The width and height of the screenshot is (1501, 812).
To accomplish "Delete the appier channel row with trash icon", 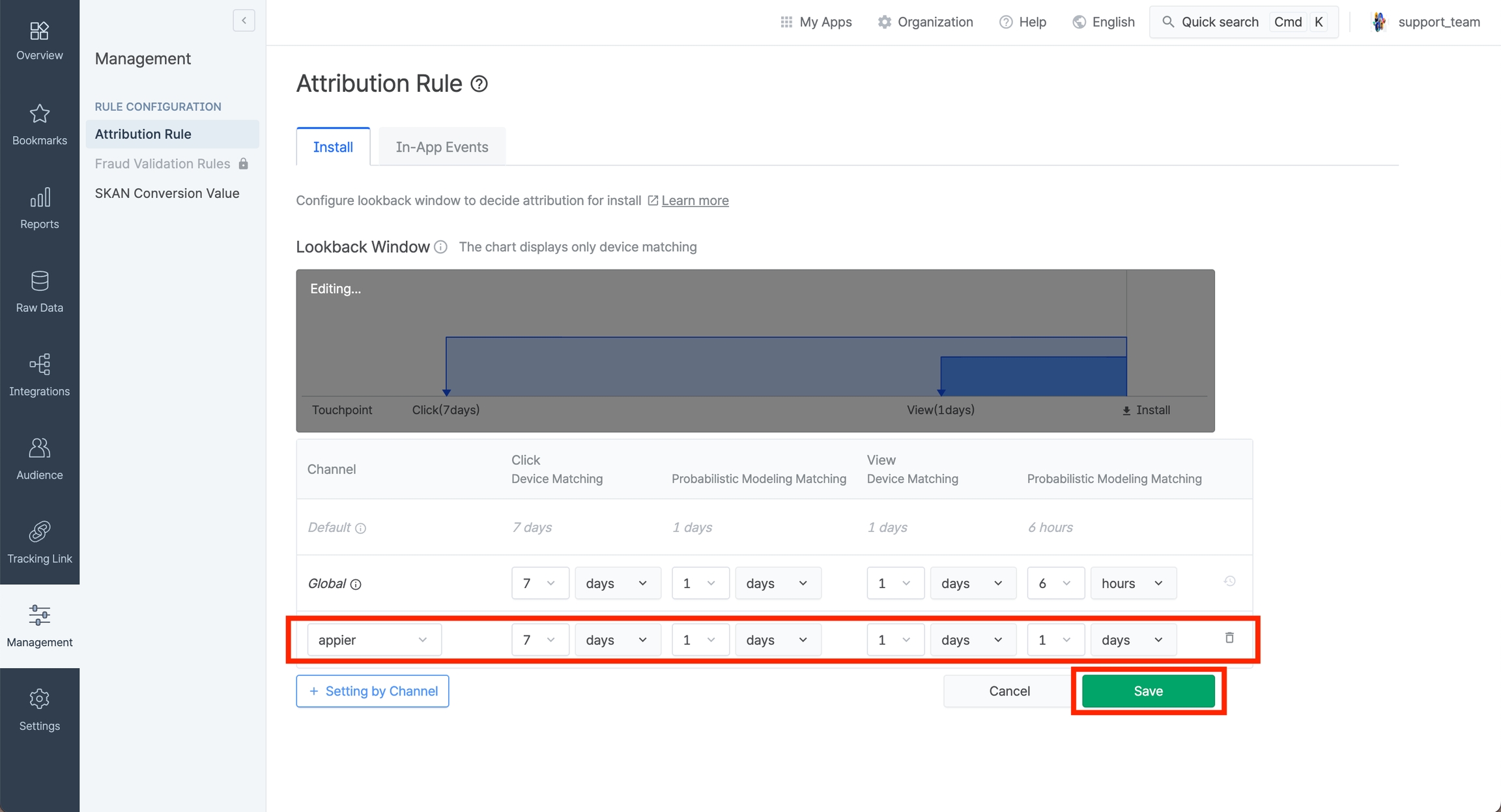I will pos(1229,638).
